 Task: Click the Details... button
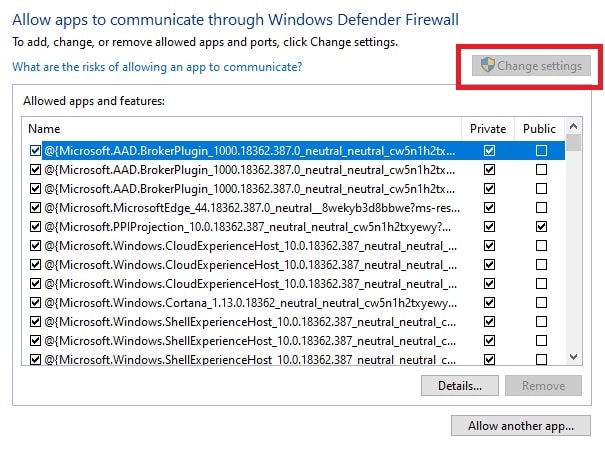coord(460,385)
